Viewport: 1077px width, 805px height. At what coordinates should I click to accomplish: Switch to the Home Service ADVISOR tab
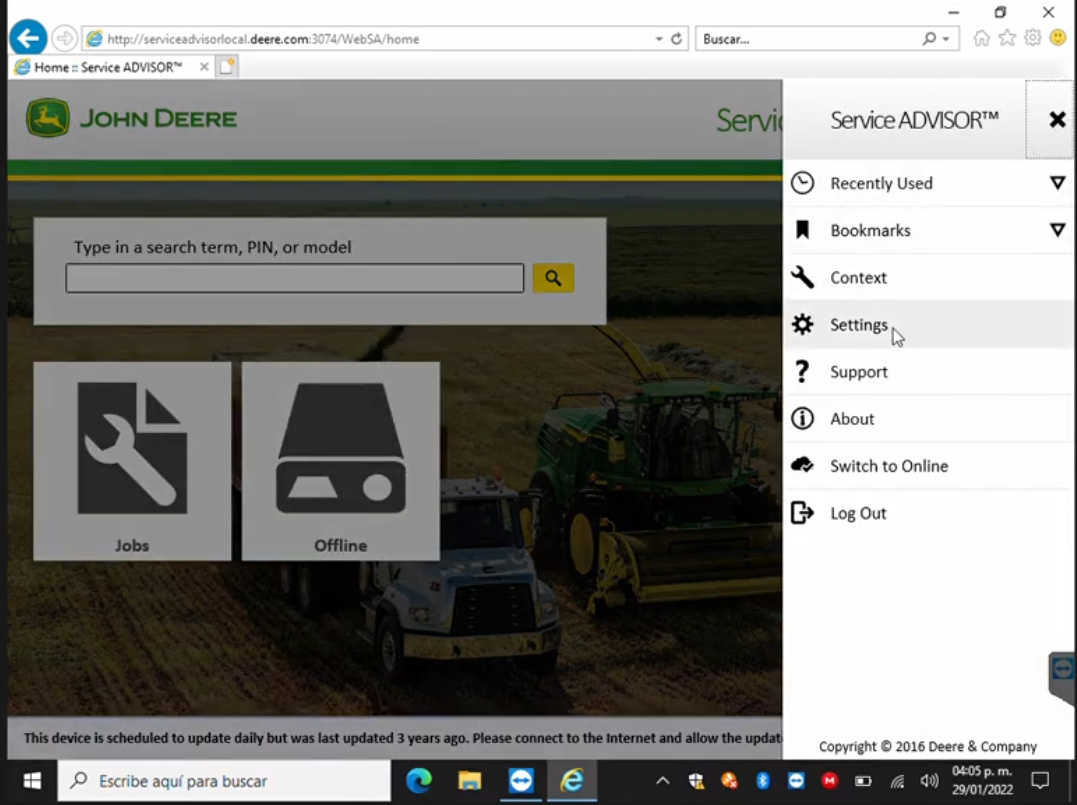pos(105,66)
